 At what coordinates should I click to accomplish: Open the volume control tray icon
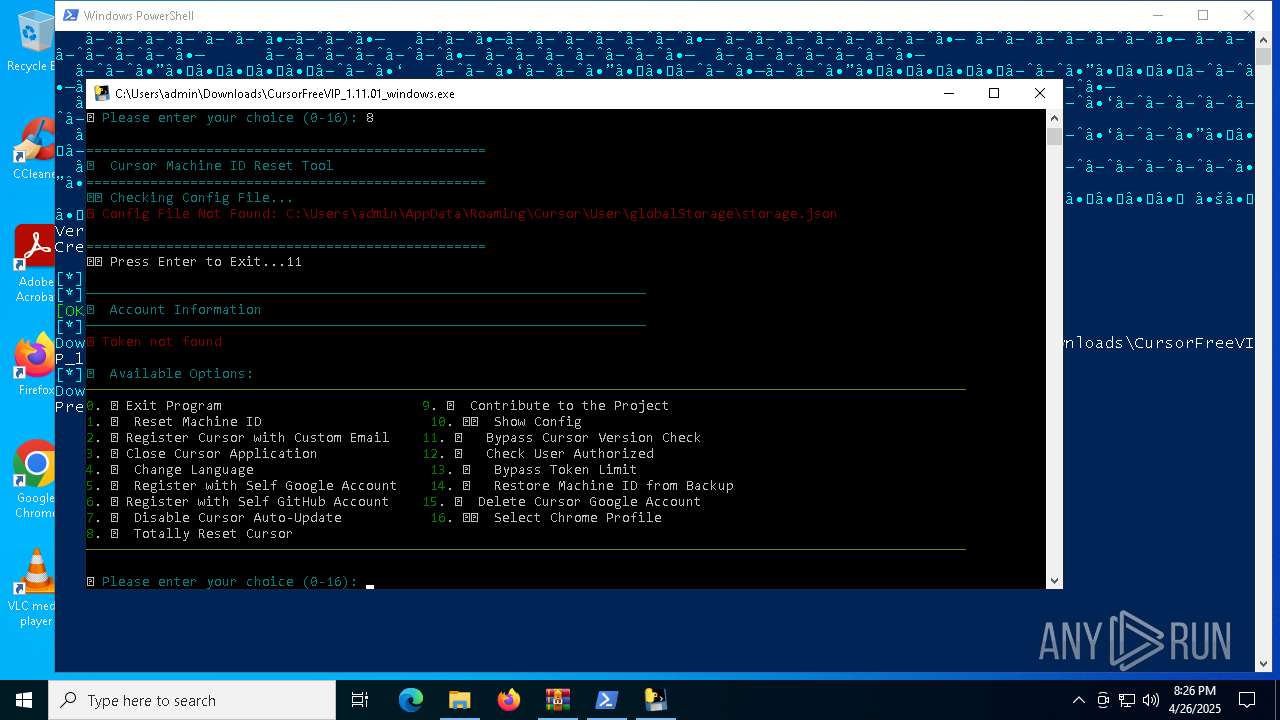click(1151, 700)
